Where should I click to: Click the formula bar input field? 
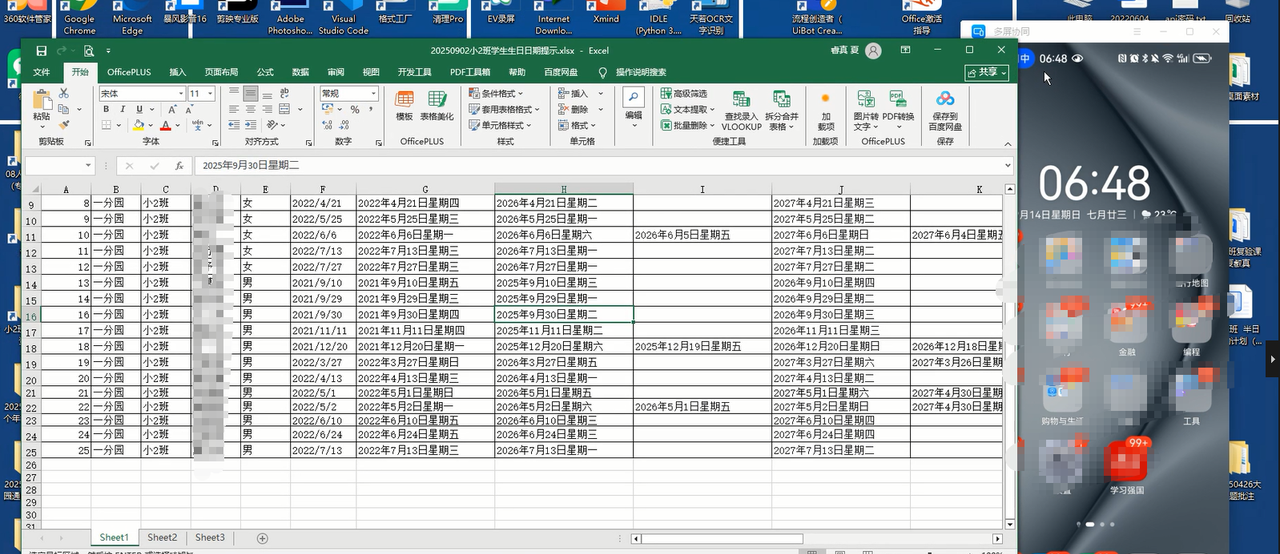600,166
